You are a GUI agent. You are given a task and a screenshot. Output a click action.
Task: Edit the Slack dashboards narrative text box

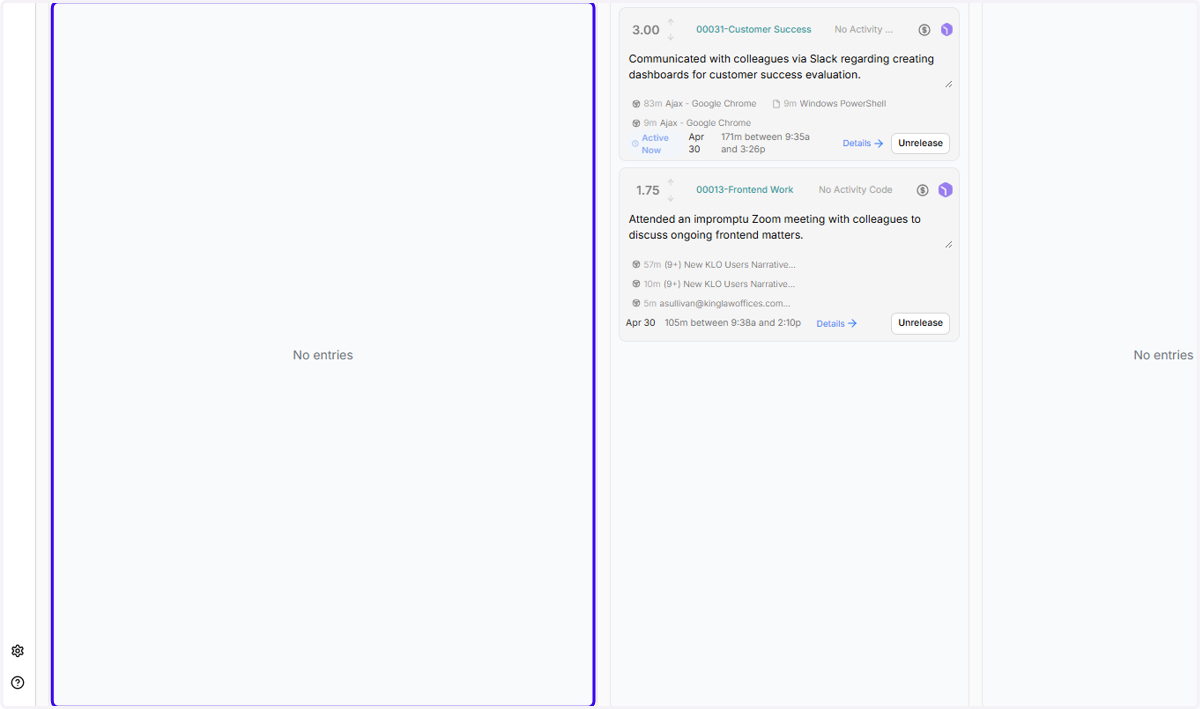(789, 67)
